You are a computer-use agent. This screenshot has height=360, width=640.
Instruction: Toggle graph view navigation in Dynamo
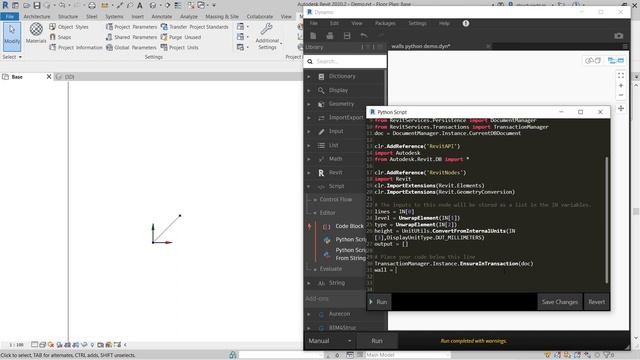616,60
